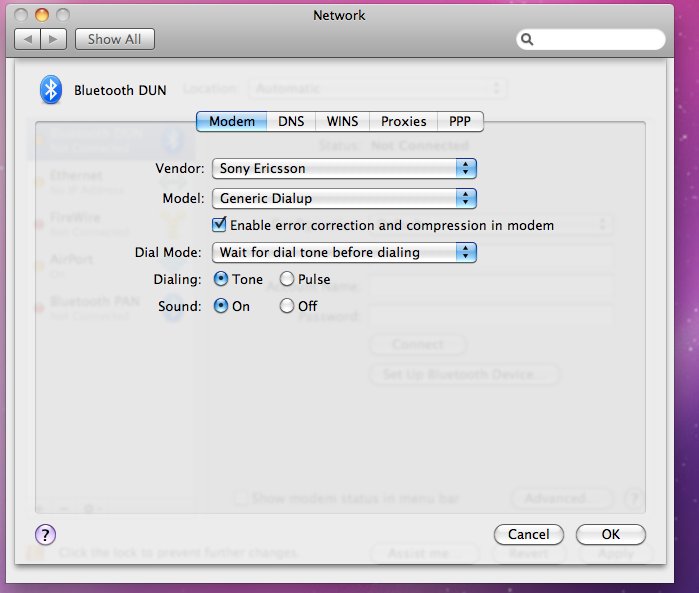Image resolution: width=699 pixels, height=593 pixels.
Task: Turn modem sound On
Action: (221, 306)
